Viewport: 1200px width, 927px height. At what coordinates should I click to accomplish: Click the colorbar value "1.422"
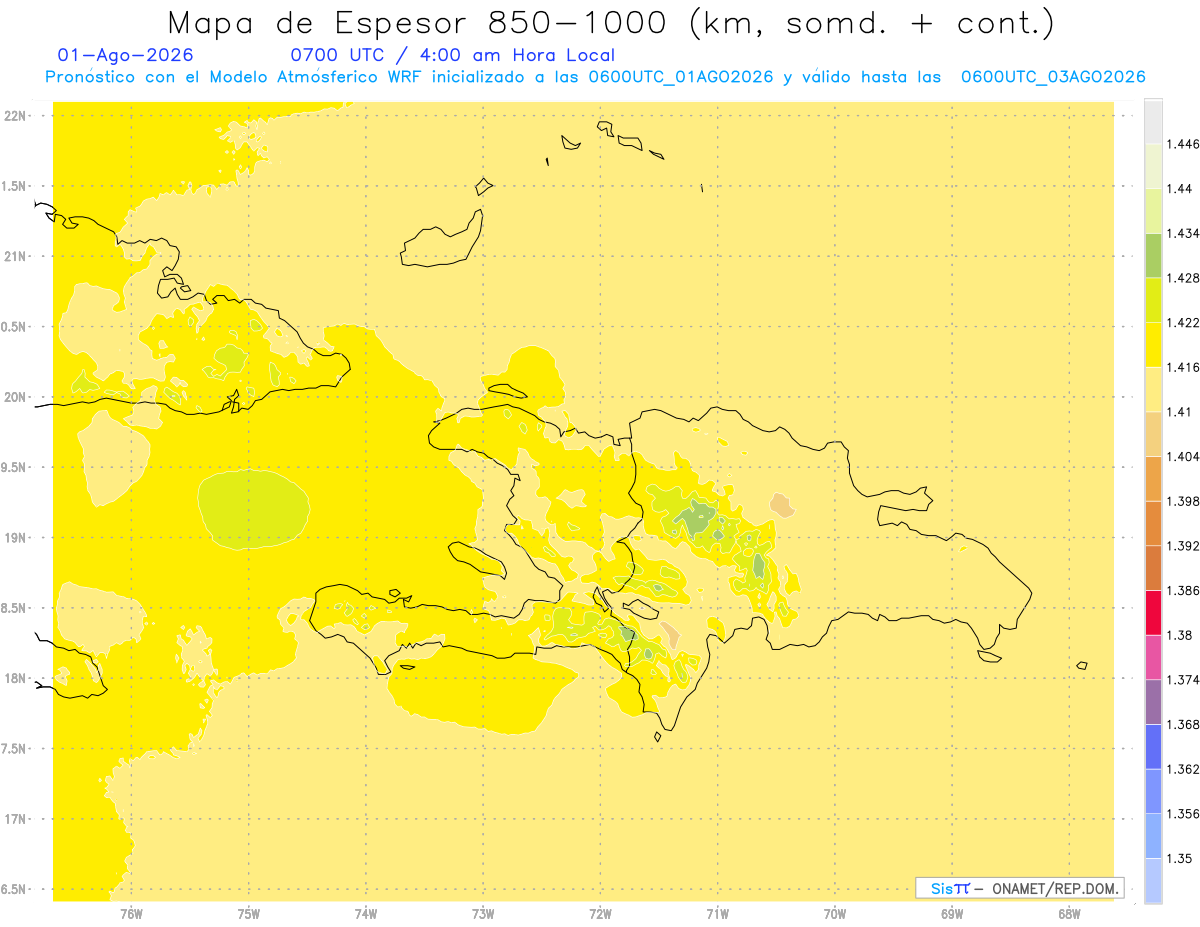click(x=1183, y=323)
